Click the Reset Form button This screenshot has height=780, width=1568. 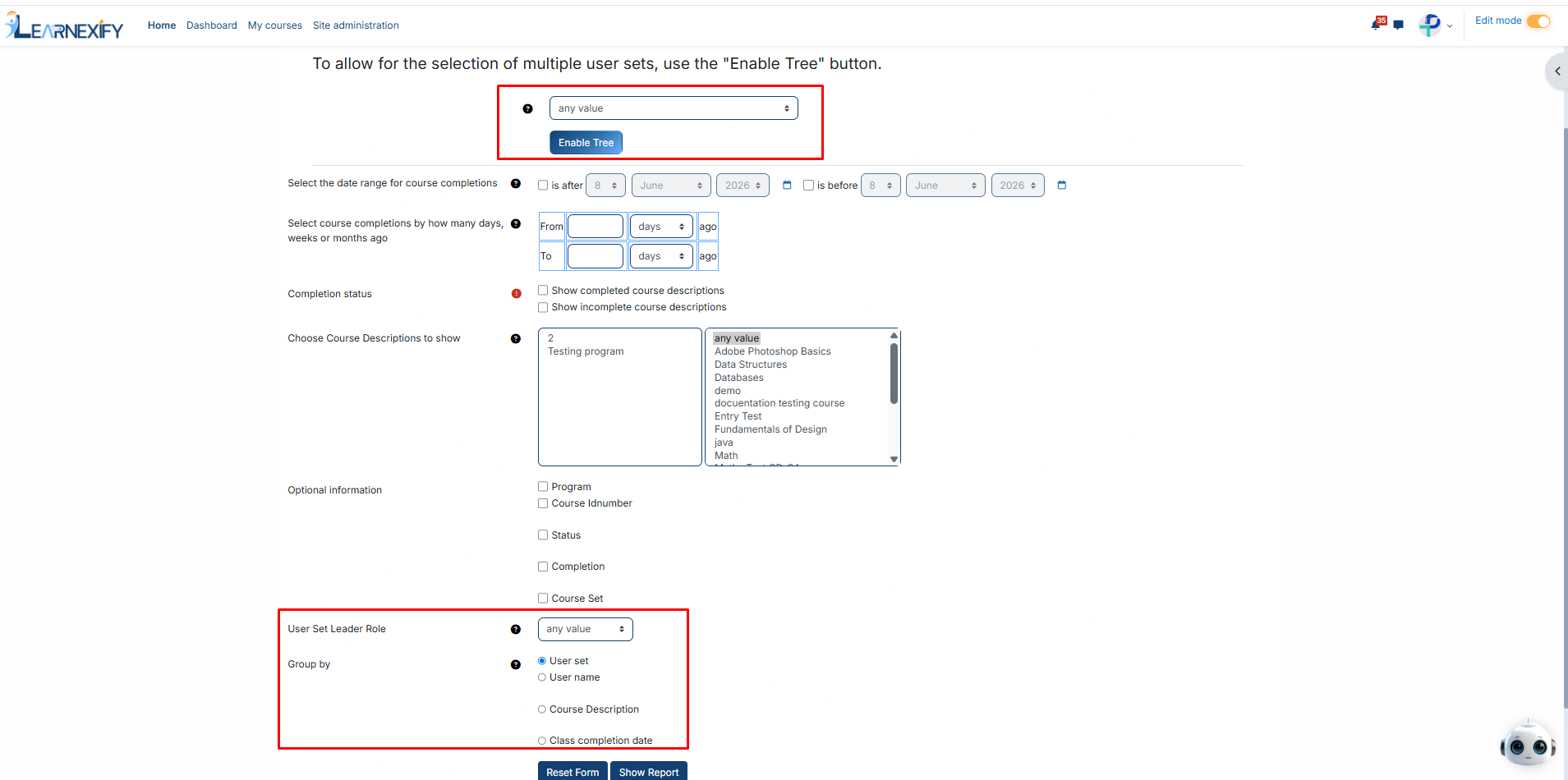click(572, 772)
